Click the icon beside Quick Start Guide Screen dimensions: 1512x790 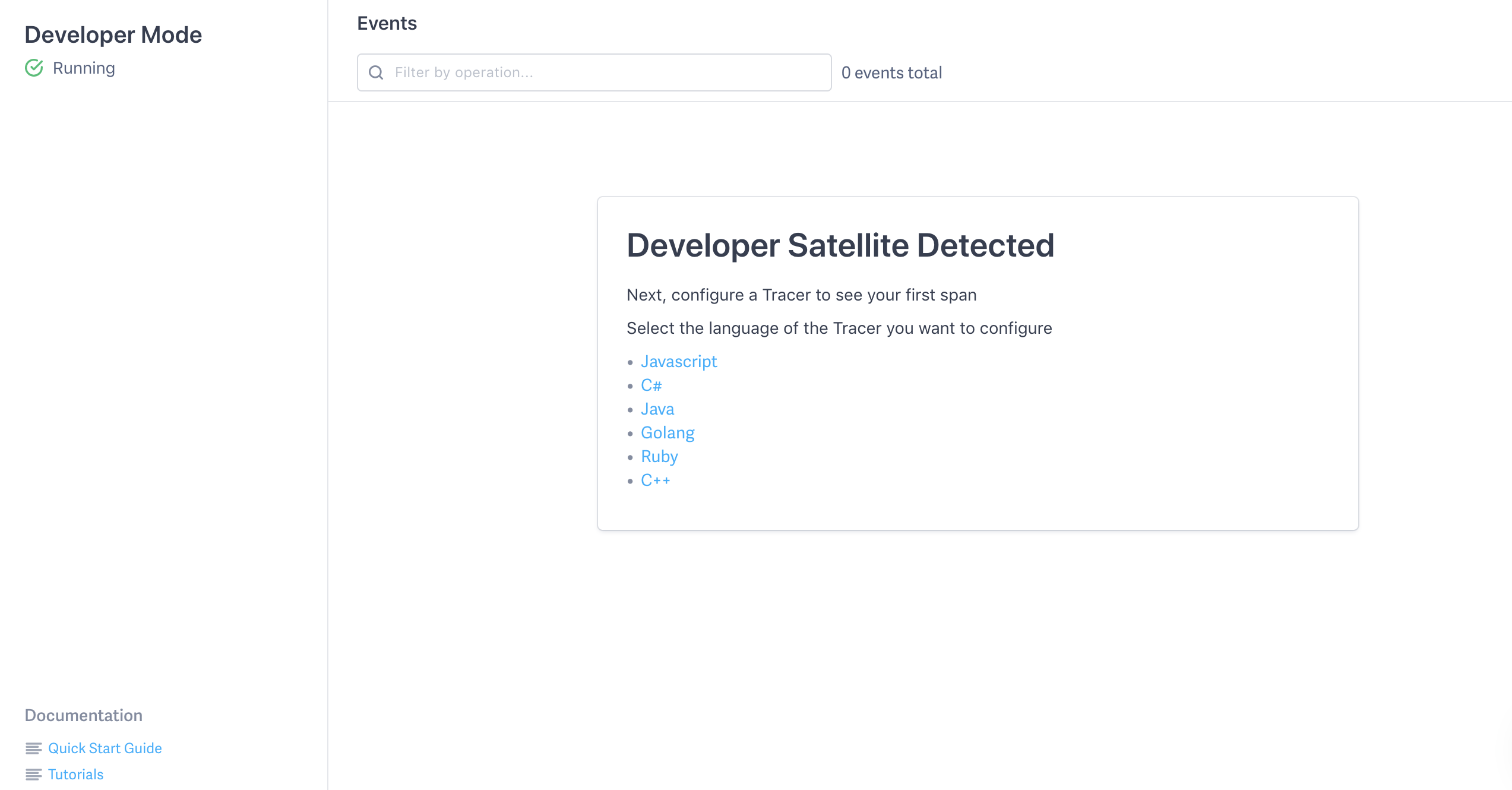pyautogui.click(x=33, y=748)
